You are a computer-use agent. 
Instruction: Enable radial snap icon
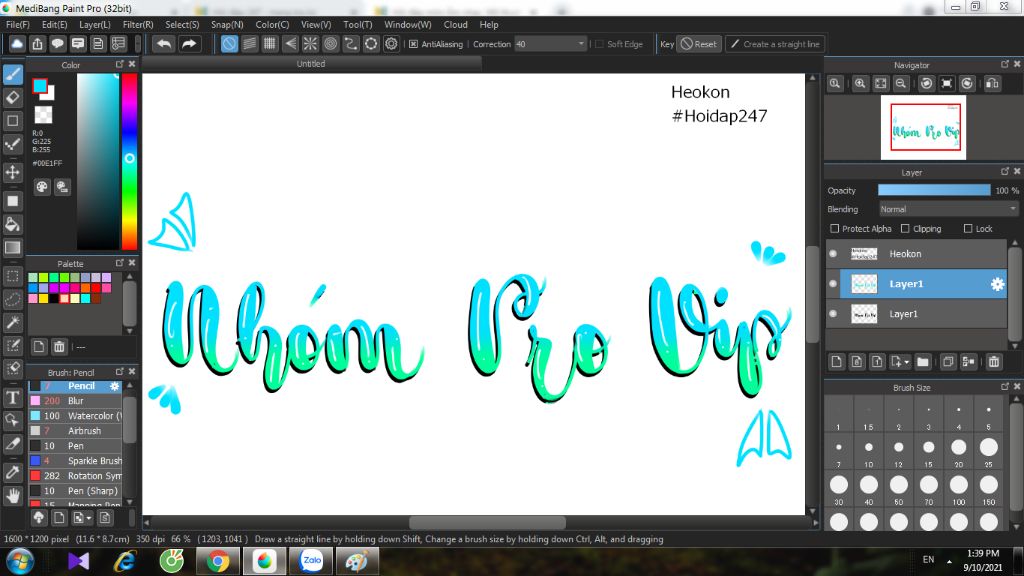(310, 44)
